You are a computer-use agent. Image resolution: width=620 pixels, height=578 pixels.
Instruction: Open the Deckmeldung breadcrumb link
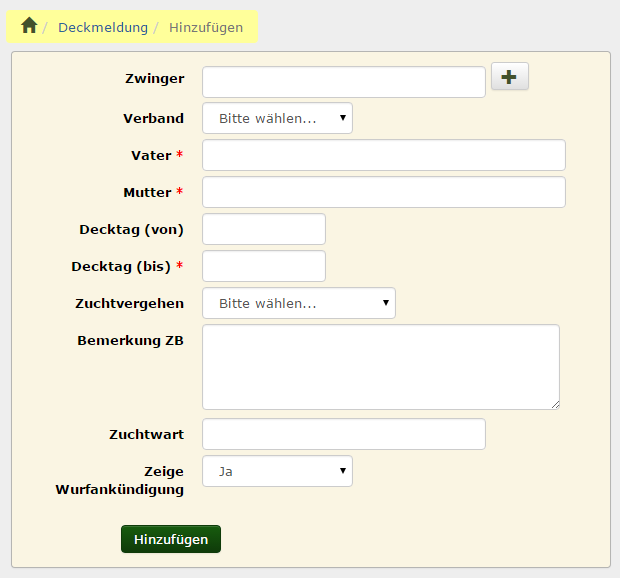coord(103,28)
